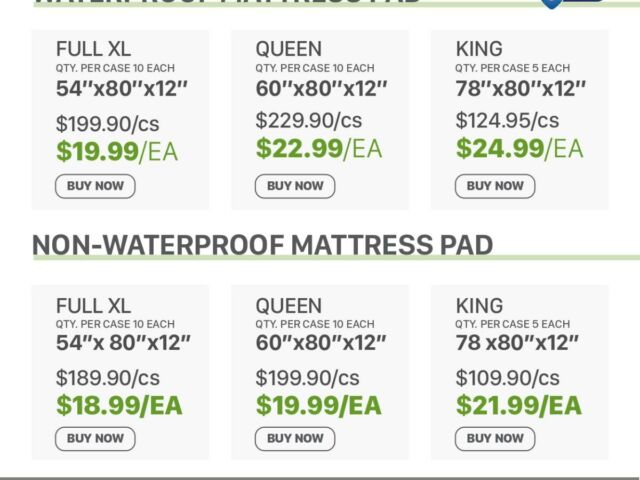Click the $229.90/cs Queen case price
The image size is (640, 480).
point(308,120)
